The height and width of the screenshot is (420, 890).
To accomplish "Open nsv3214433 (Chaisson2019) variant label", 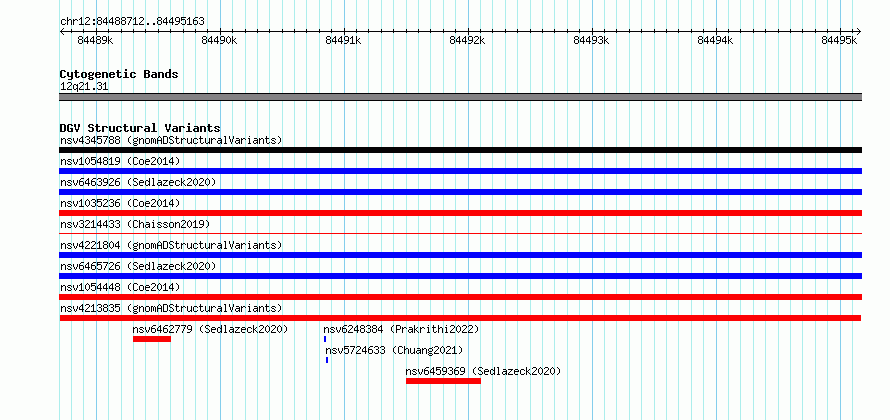I will 135,224.
